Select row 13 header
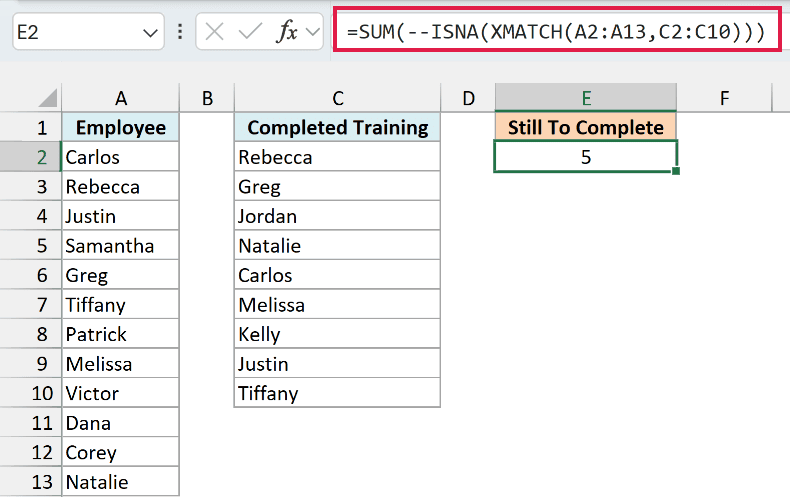This screenshot has height=497, width=790. point(30,481)
